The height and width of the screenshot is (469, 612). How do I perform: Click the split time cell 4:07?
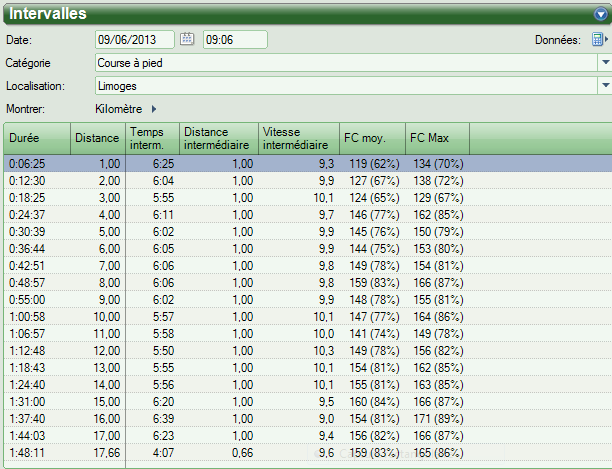click(163, 453)
